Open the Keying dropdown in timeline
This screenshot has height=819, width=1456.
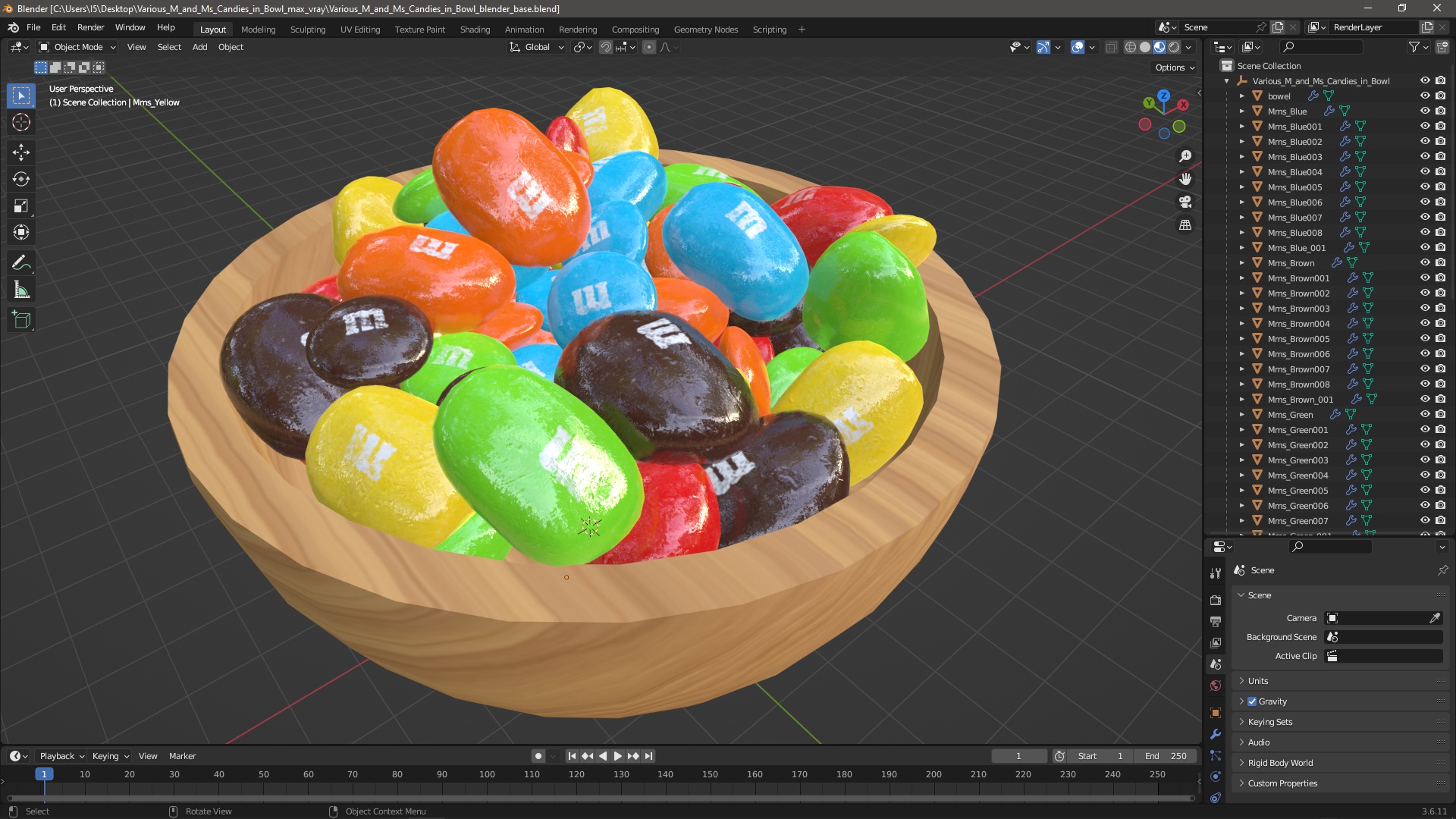tap(111, 756)
